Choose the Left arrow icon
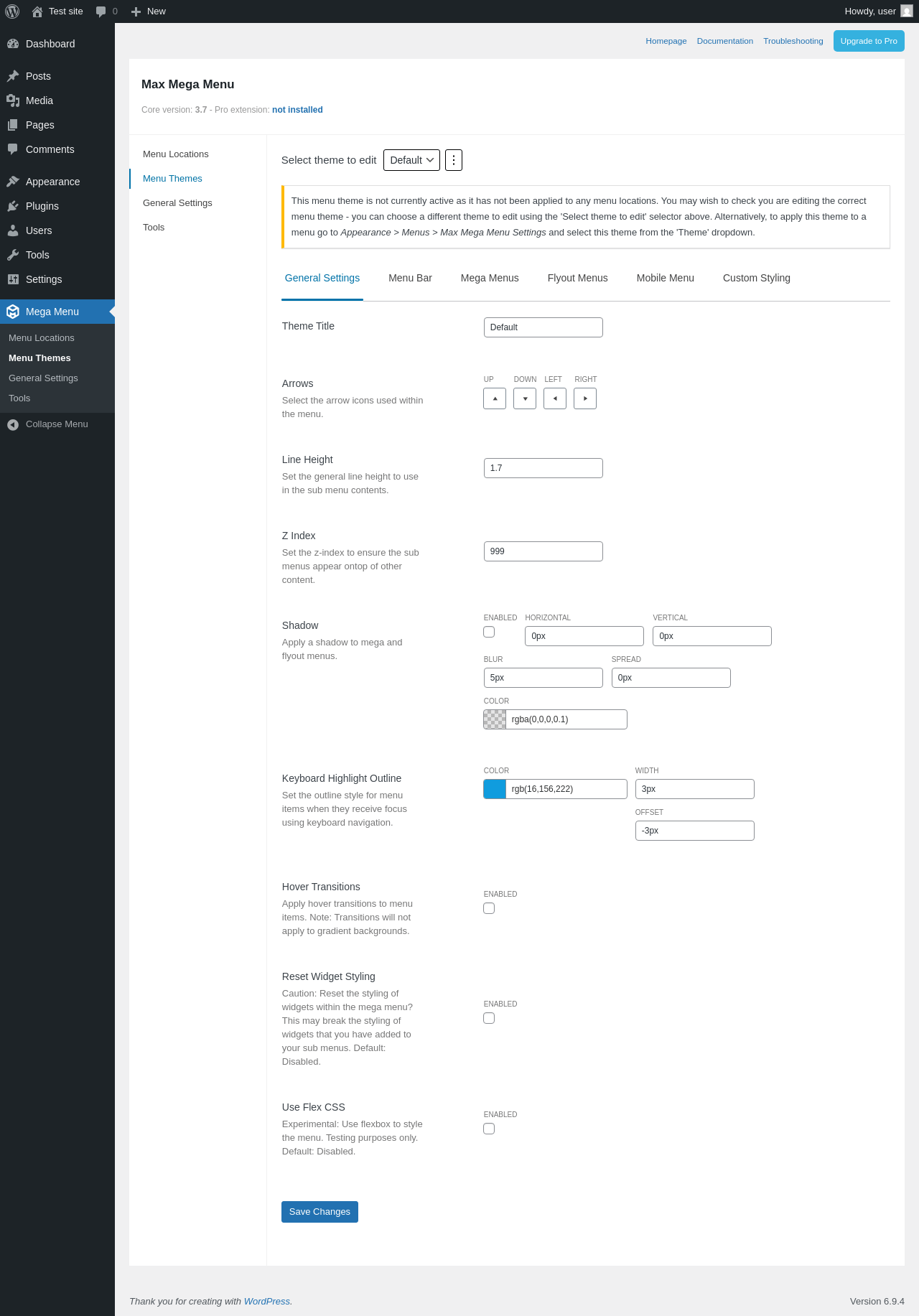Screen dimensions: 919x1316 (x=555, y=398)
